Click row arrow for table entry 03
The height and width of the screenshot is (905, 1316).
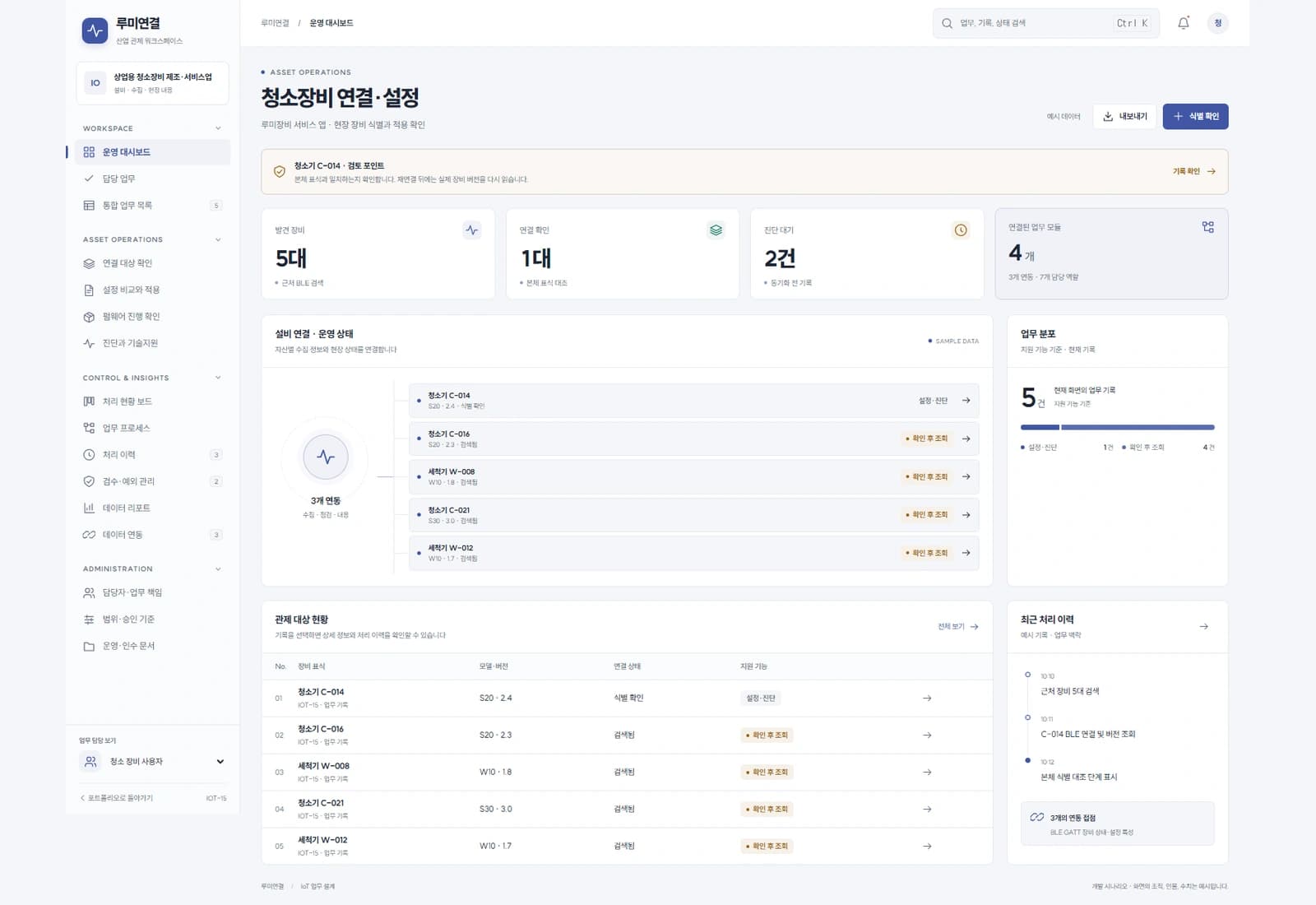927,772
